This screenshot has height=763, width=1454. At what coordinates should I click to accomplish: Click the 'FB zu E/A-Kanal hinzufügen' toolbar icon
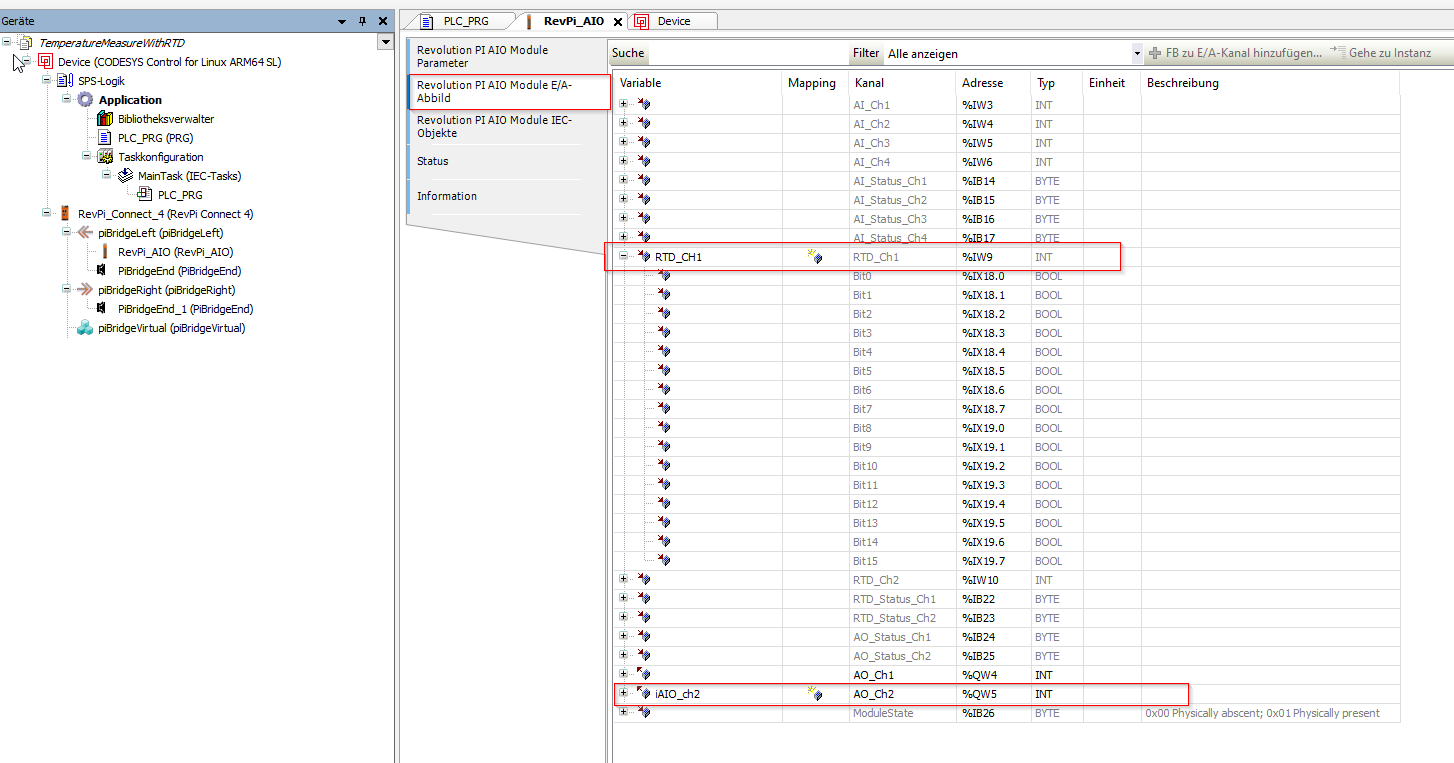(x=1156, y=52)
